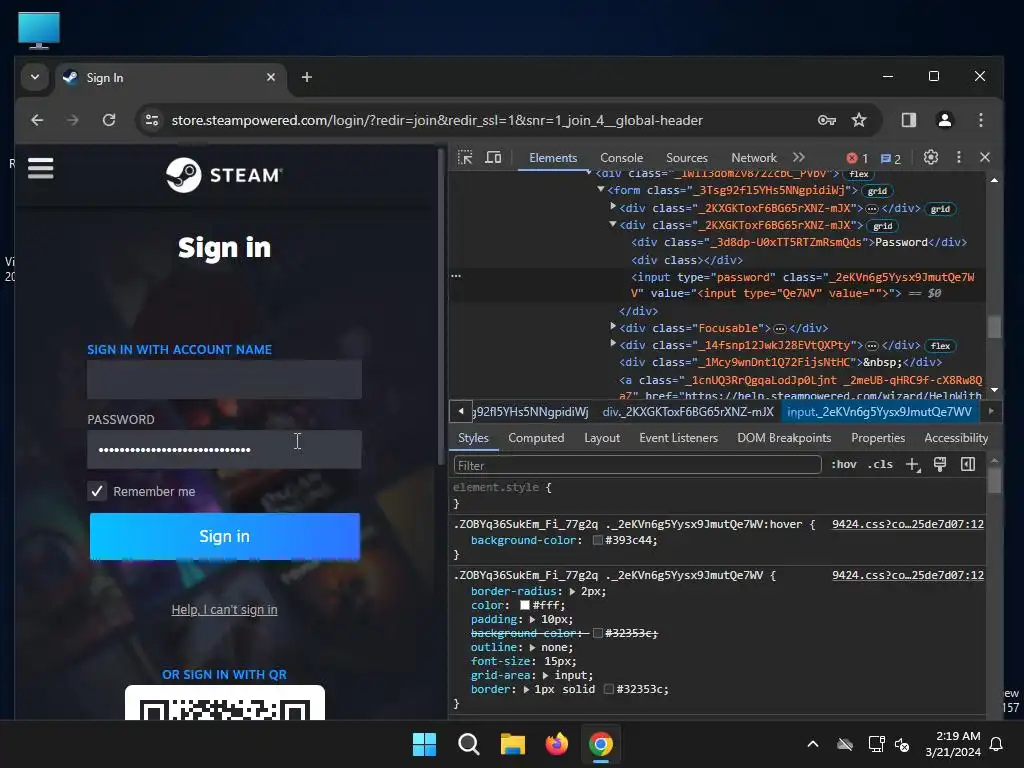Toggle the device toolbar in DevTools
Image resolution: width=1024 pixels, height=768 pixels.
[x=493, y=157]
